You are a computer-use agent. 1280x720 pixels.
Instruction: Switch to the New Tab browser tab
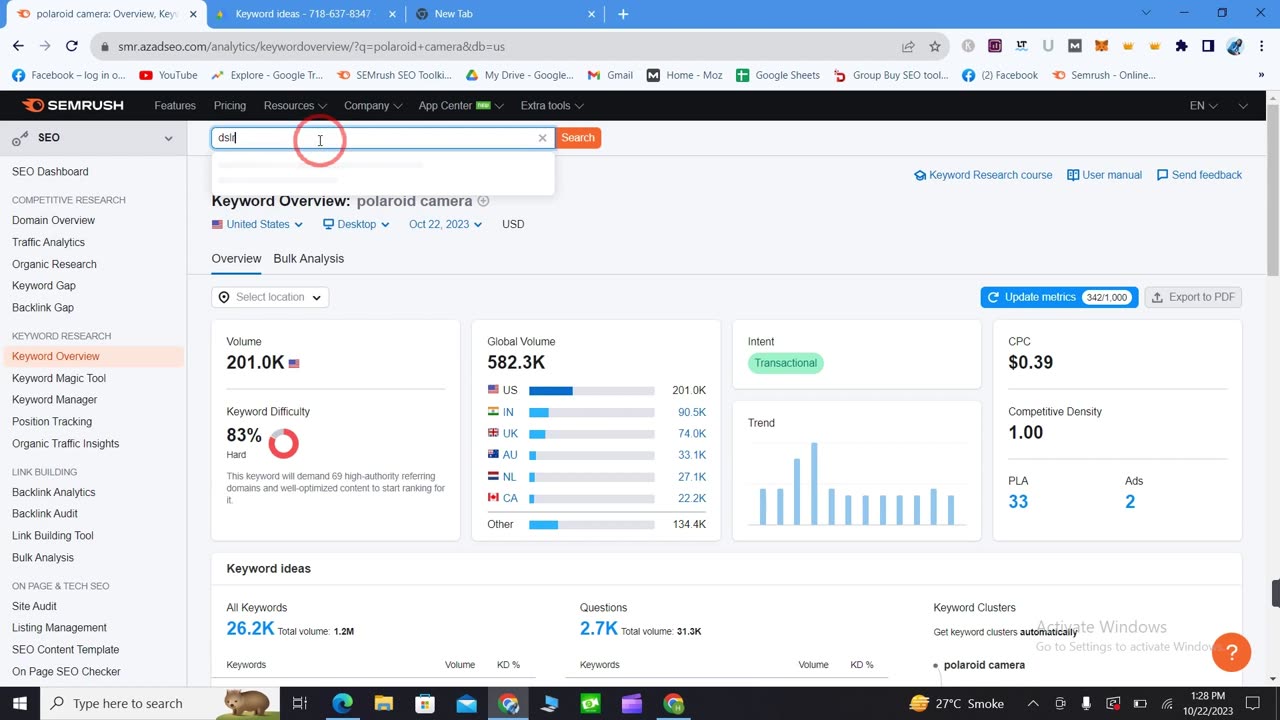click(505, 14)
